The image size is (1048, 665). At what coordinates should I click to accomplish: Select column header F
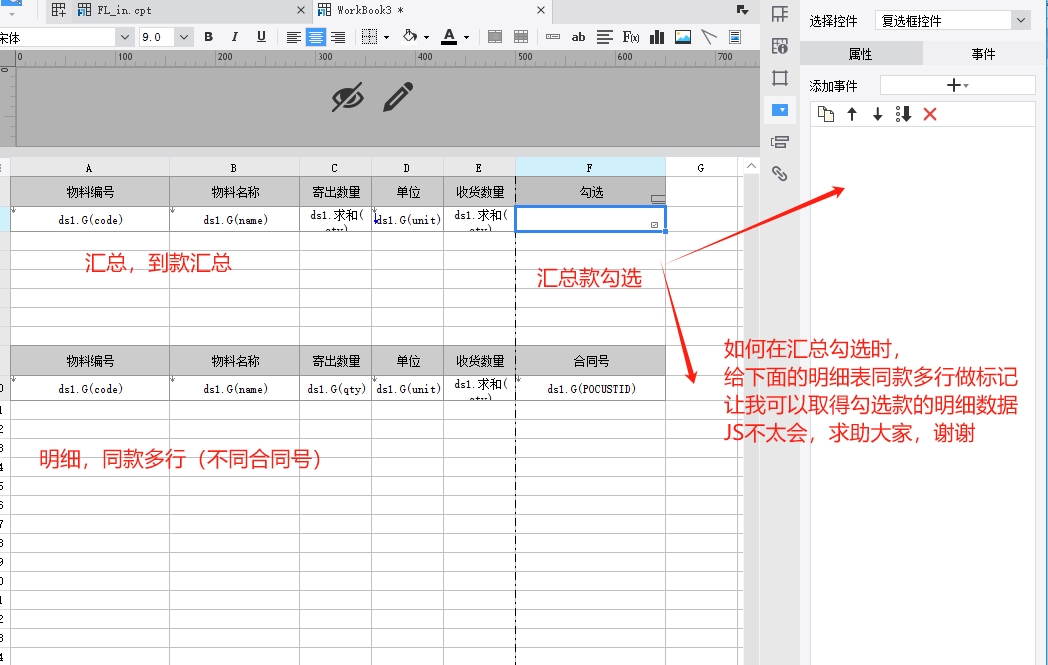coord(590,168)
